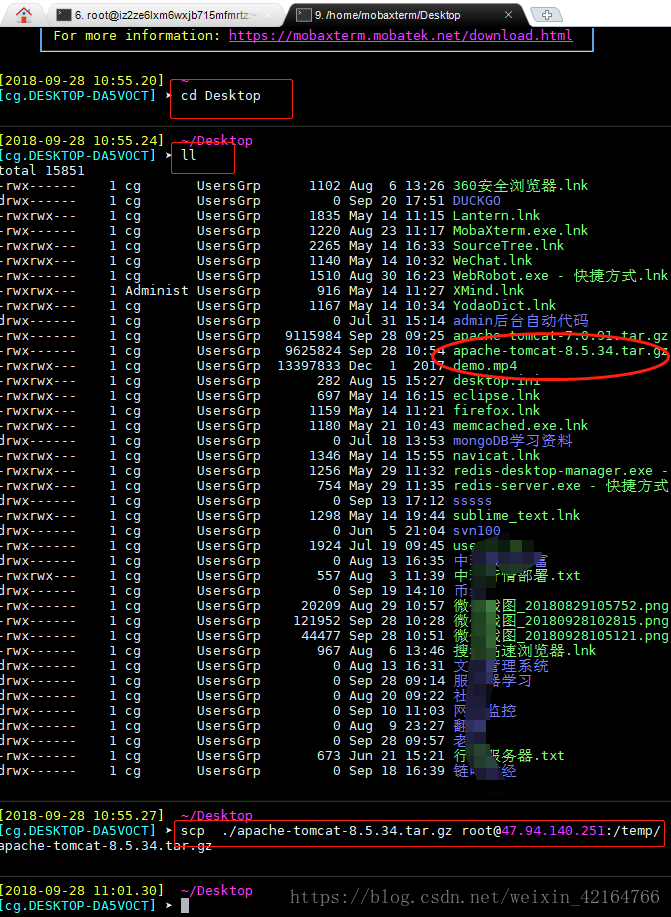671x917 pixels.
Task: Click firefox.lnk file name
Action: [x=496, y=411]
